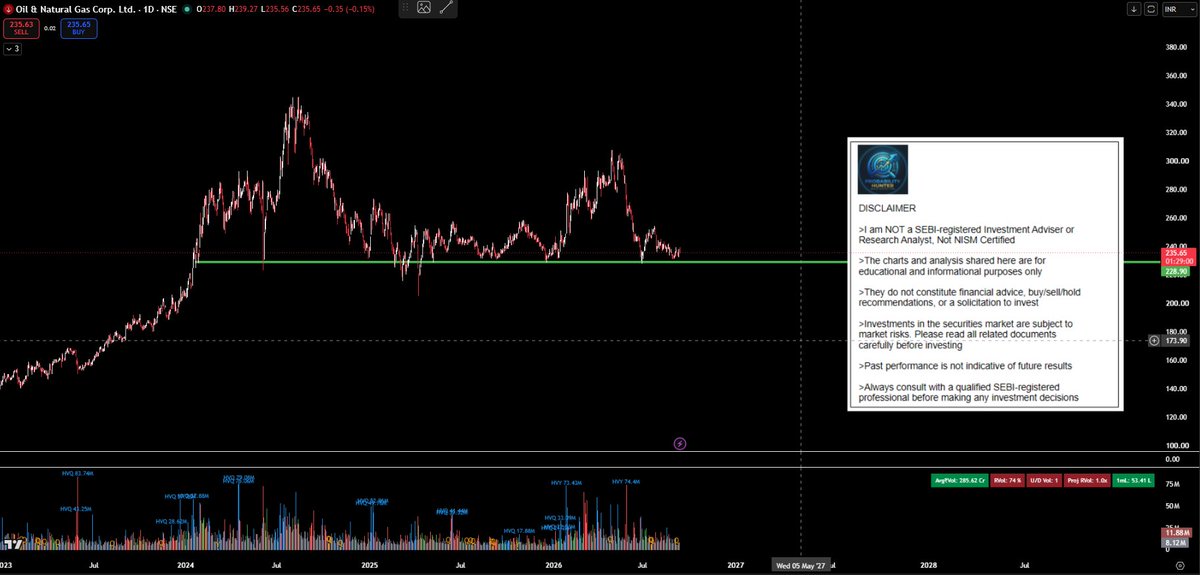1200x575 pixels.
Task: Click the ONGC symbol logo icon
Action: 7,8
